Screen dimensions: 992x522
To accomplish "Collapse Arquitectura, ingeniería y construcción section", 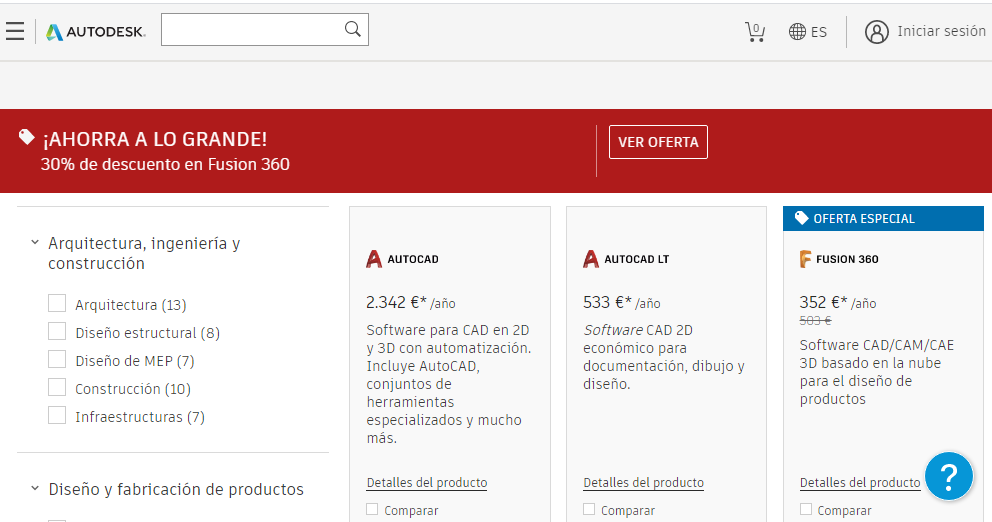I will point(35,243).
